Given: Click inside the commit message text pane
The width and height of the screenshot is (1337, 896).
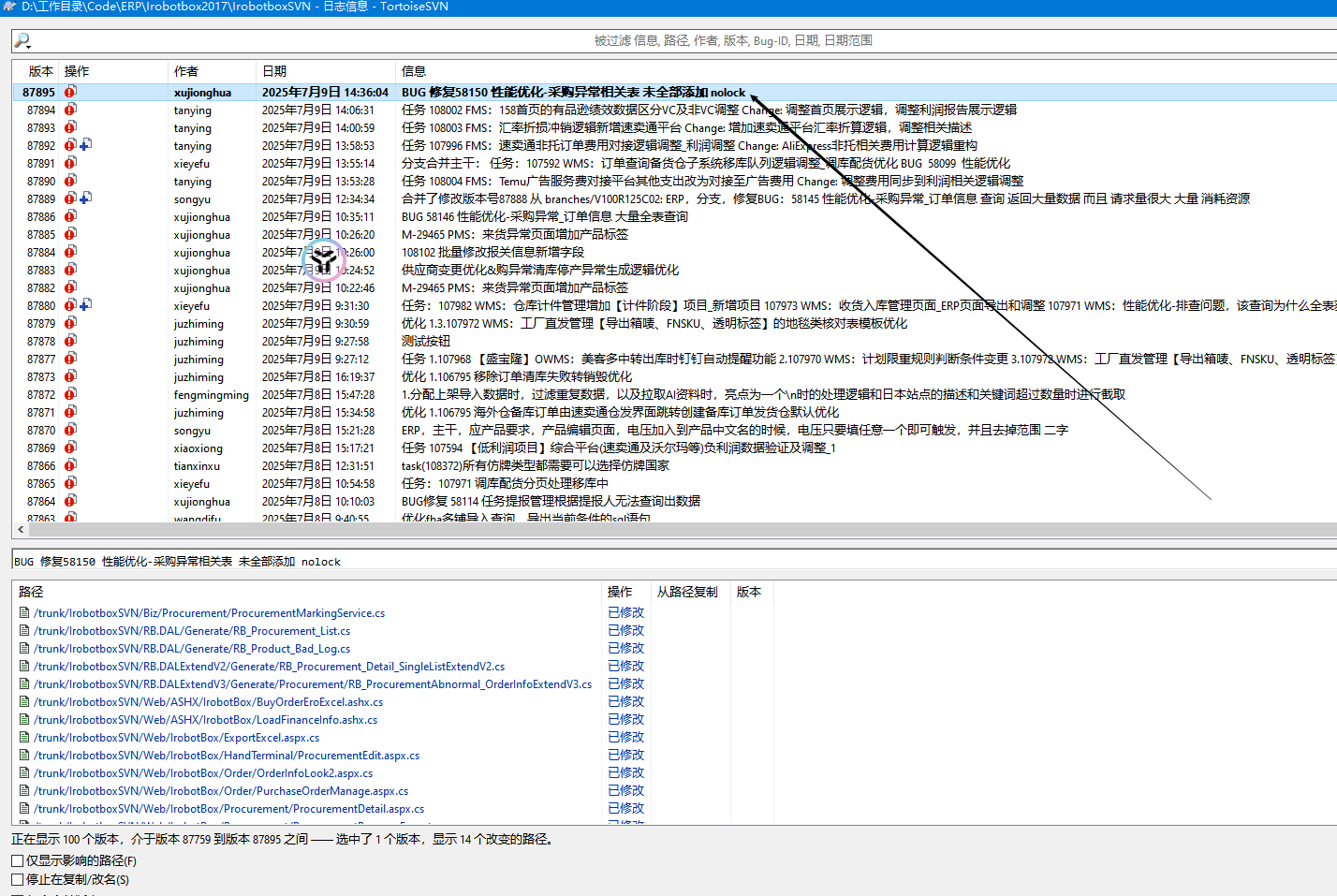Looking at the screenshot, I should point(674,561).
